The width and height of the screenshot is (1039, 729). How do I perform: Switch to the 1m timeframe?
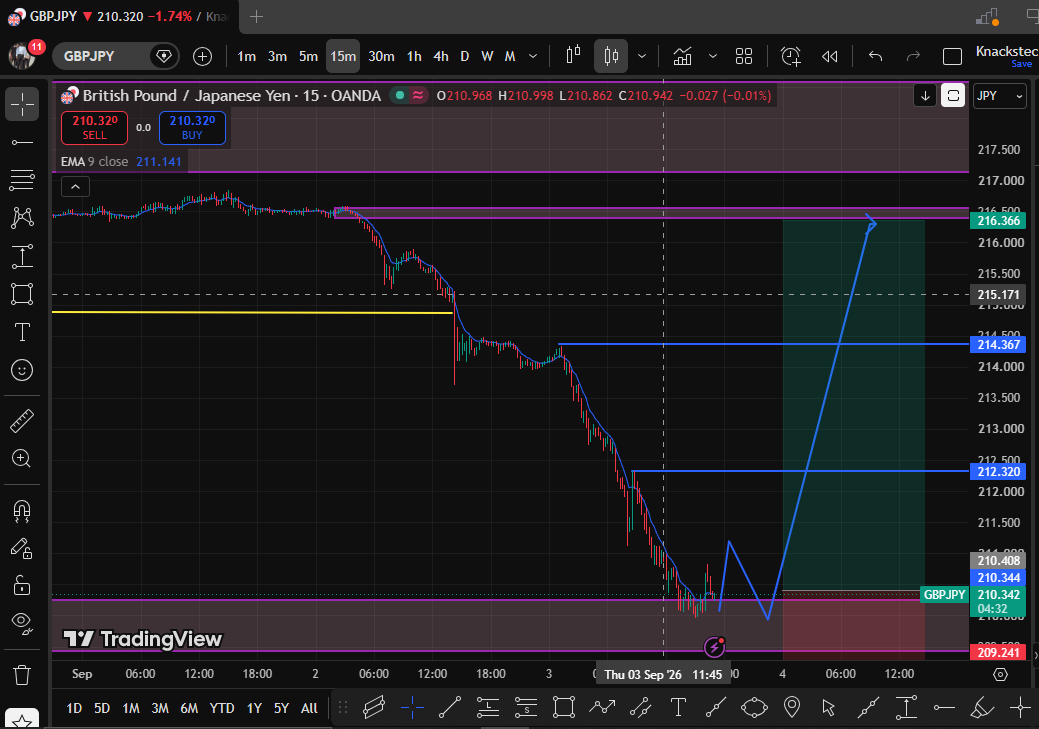tap(246, 56)
